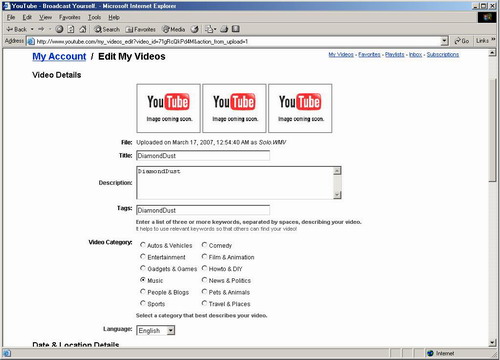Go to Home page icon
Viewport: 500px width, 360px height.
coord(83,29)
